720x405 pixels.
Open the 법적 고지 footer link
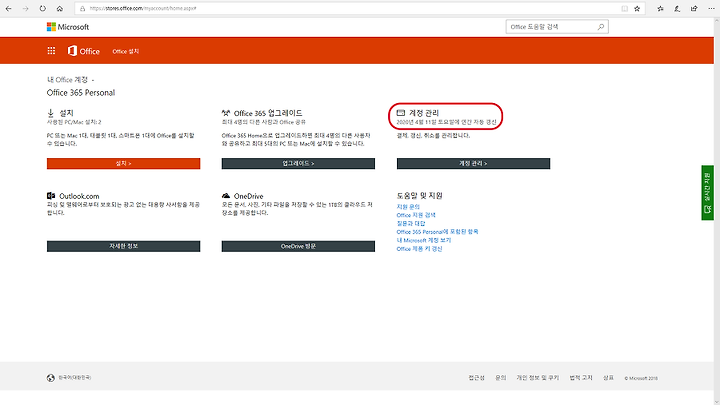(x=581, y=378)
